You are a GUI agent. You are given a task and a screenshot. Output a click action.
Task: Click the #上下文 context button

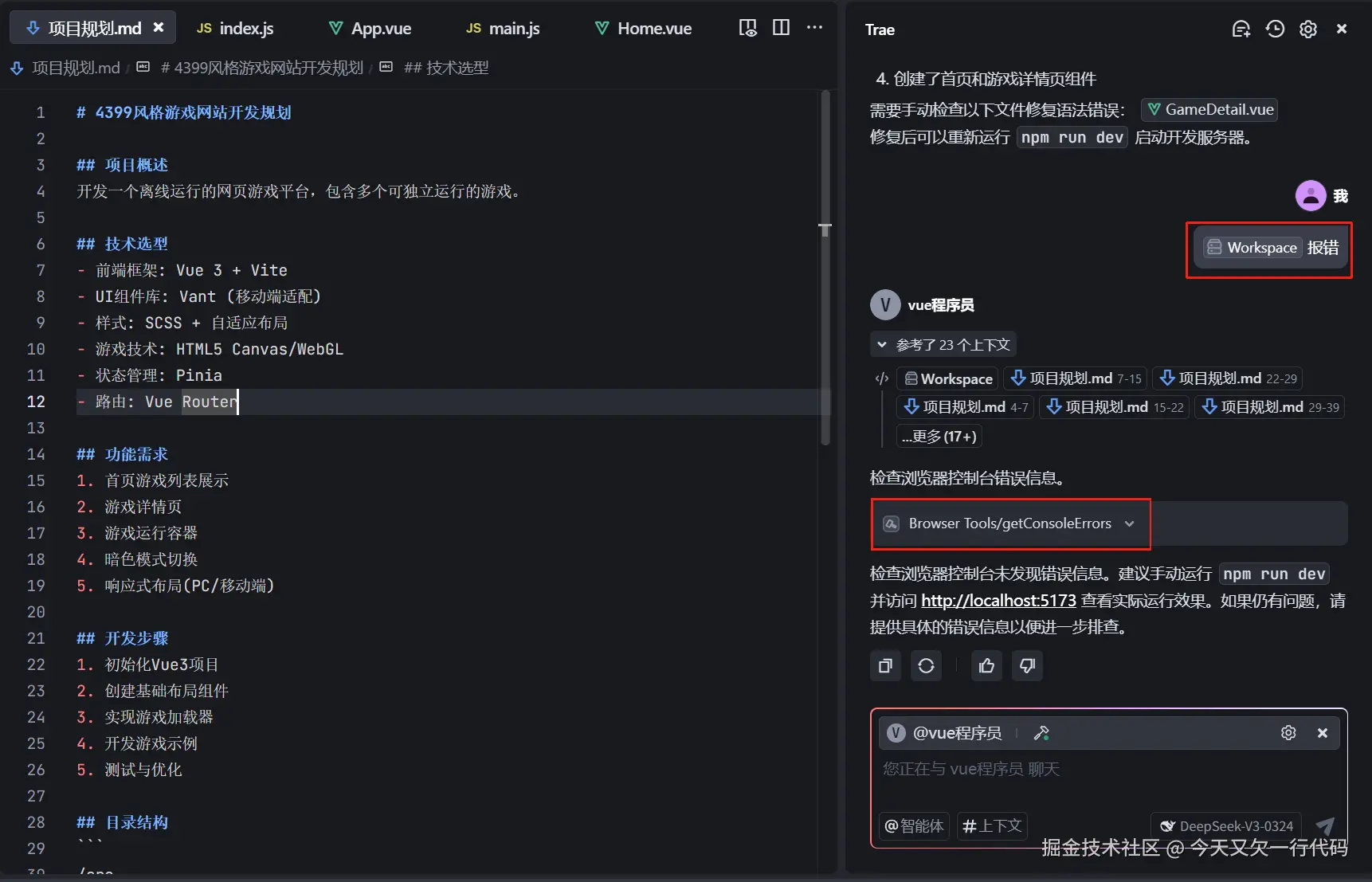click(992, 826)
